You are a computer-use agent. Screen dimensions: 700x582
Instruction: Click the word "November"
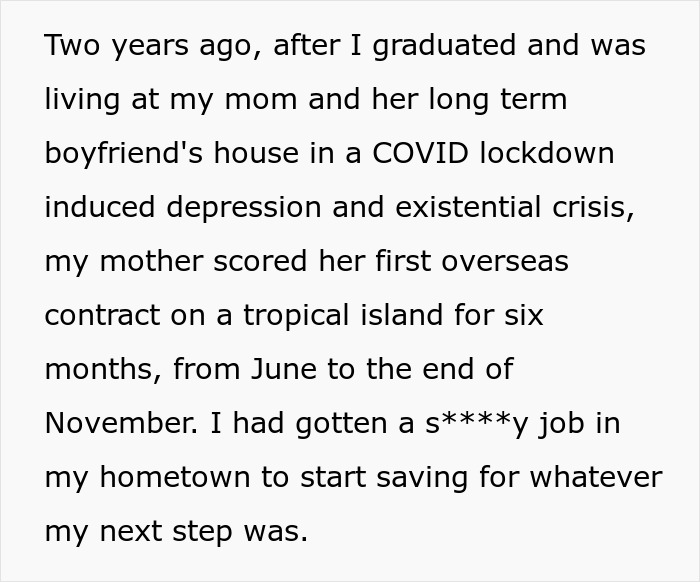pos(119,424)
